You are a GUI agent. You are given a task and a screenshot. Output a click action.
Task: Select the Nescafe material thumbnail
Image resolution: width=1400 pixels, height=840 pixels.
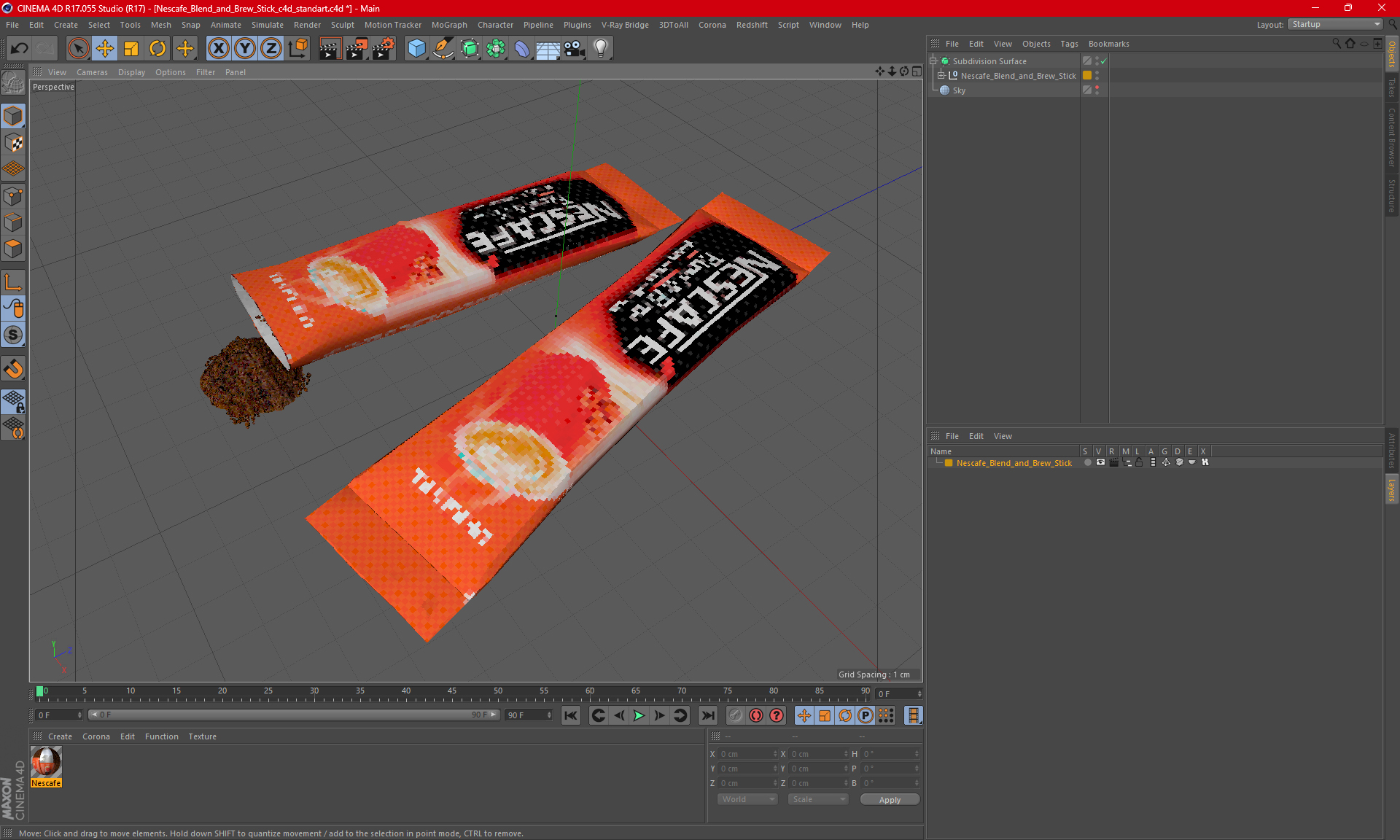tap(46, 763)
